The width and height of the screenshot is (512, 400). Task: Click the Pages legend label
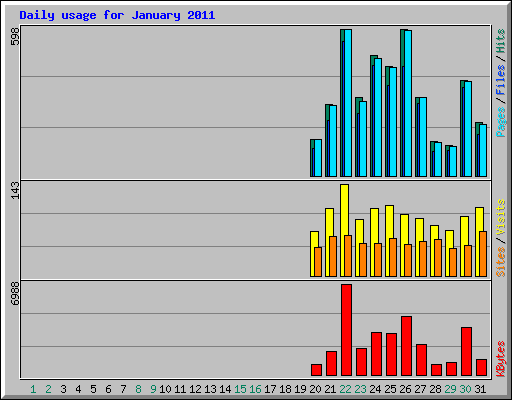[500, 122]
